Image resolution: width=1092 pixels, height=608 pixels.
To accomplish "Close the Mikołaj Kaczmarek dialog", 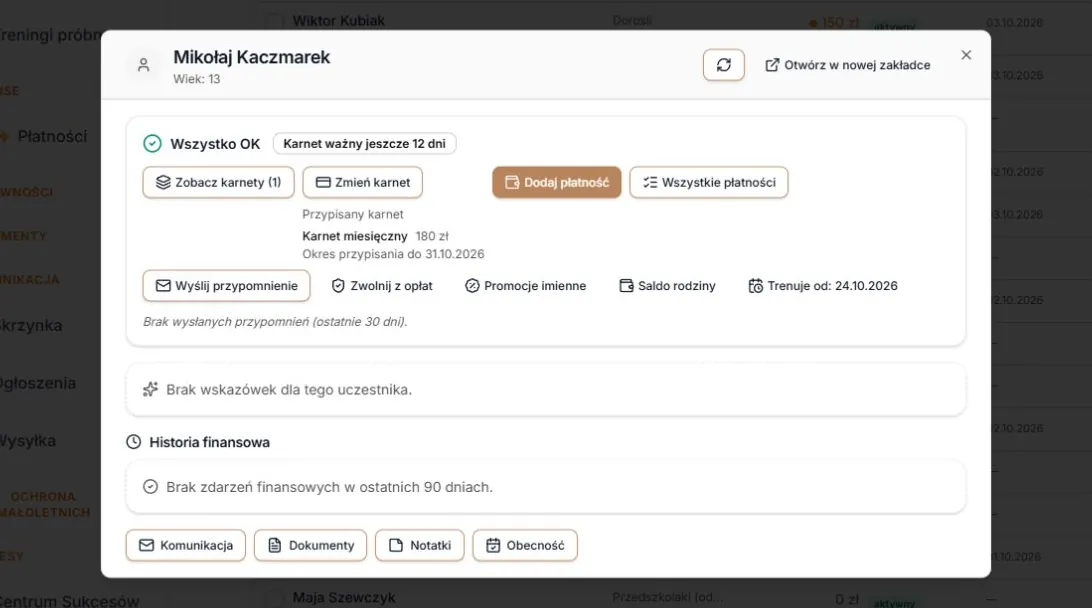I will (966, 55).
